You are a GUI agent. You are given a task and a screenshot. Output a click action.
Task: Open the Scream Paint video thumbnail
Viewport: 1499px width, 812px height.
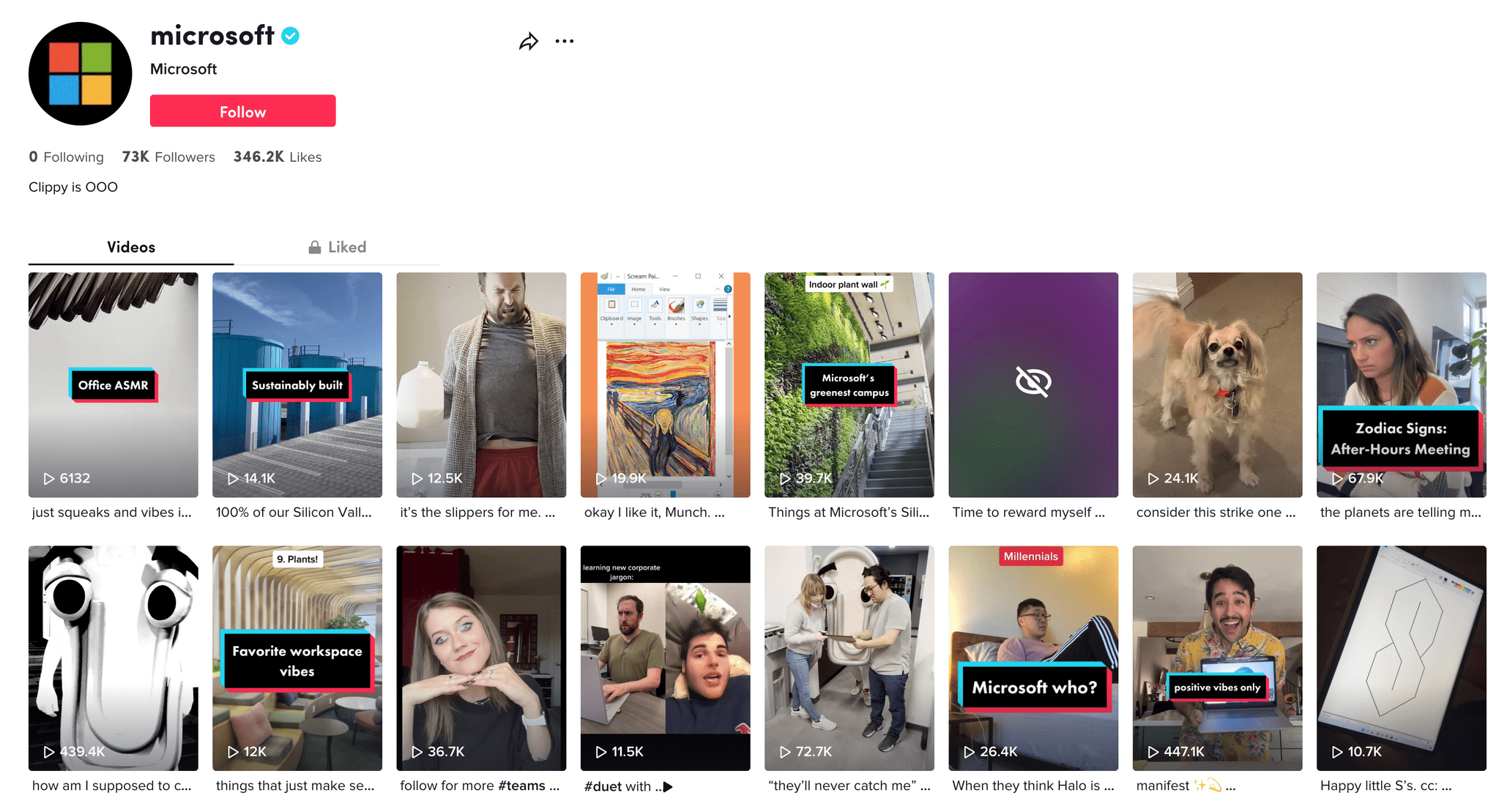pos(665,384)
